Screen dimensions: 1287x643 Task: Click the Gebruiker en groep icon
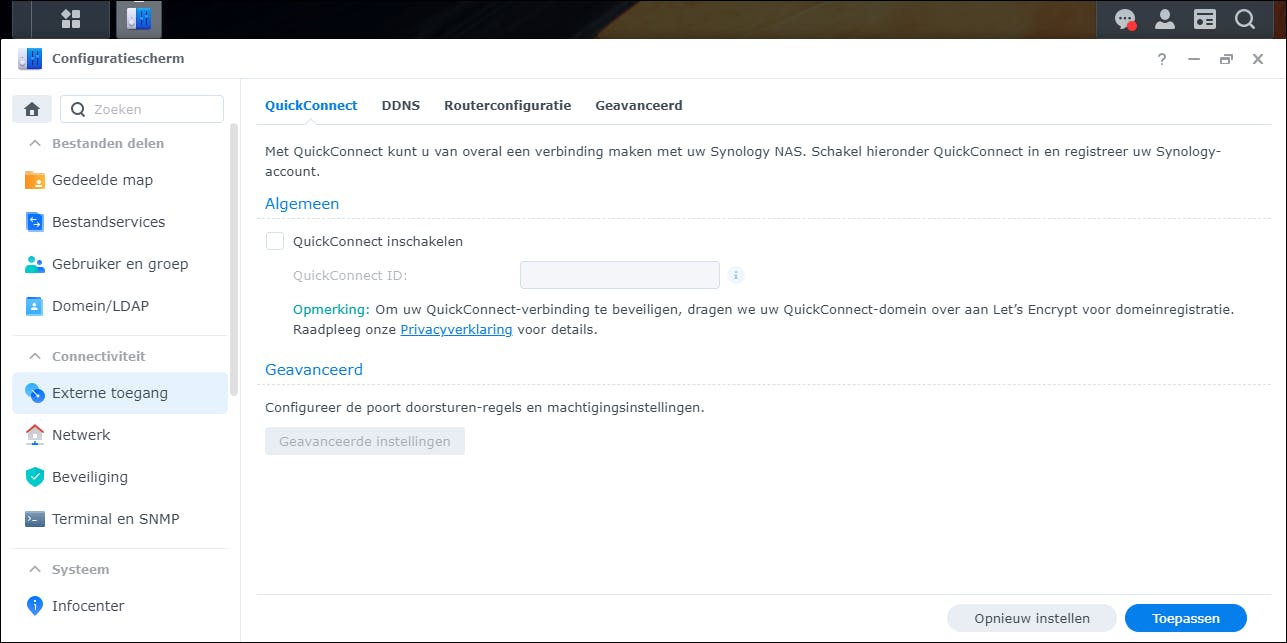(x=35, y=264)
